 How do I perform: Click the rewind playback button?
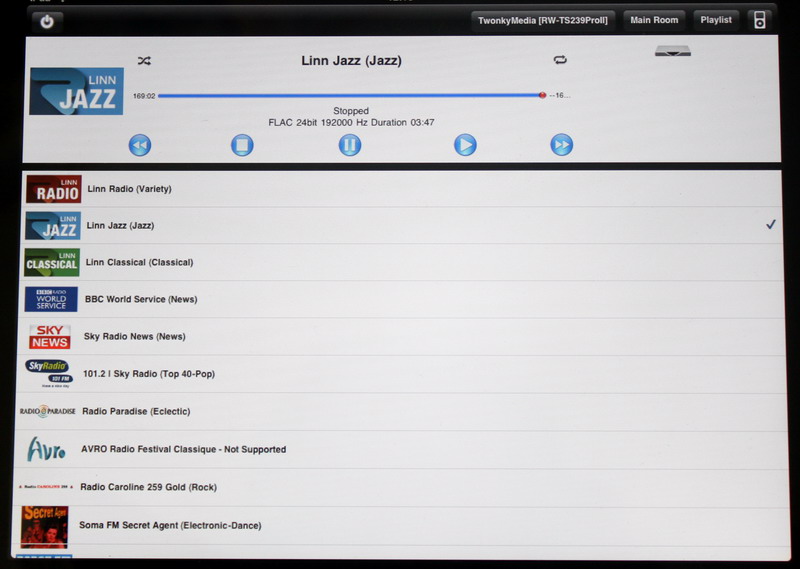[140, 146]
